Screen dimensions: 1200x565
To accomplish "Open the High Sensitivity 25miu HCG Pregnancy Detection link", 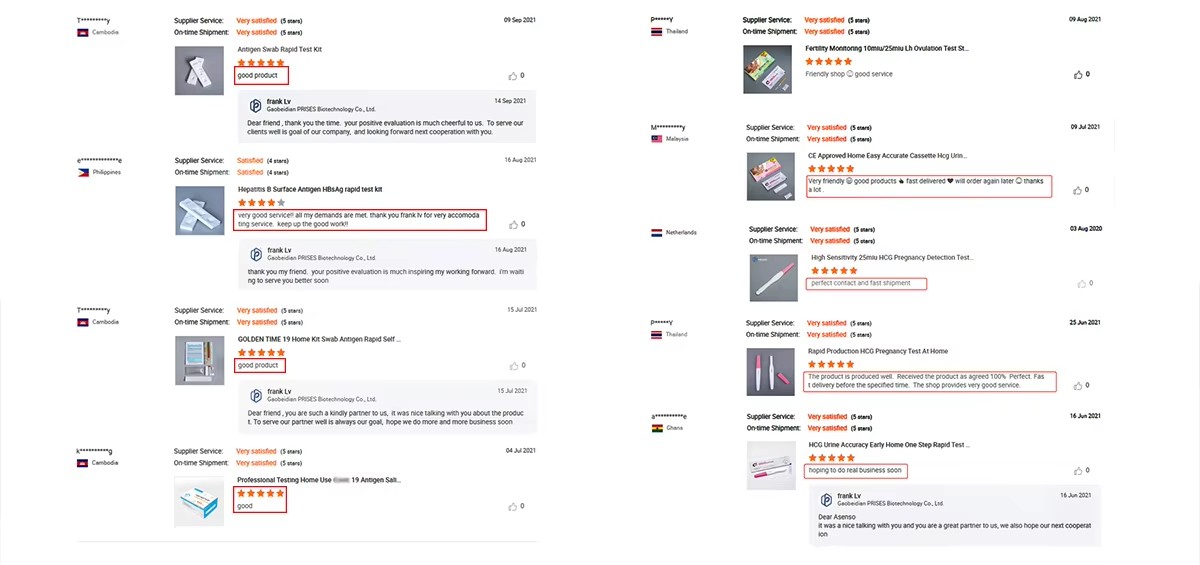I will [x=891, y=257].
